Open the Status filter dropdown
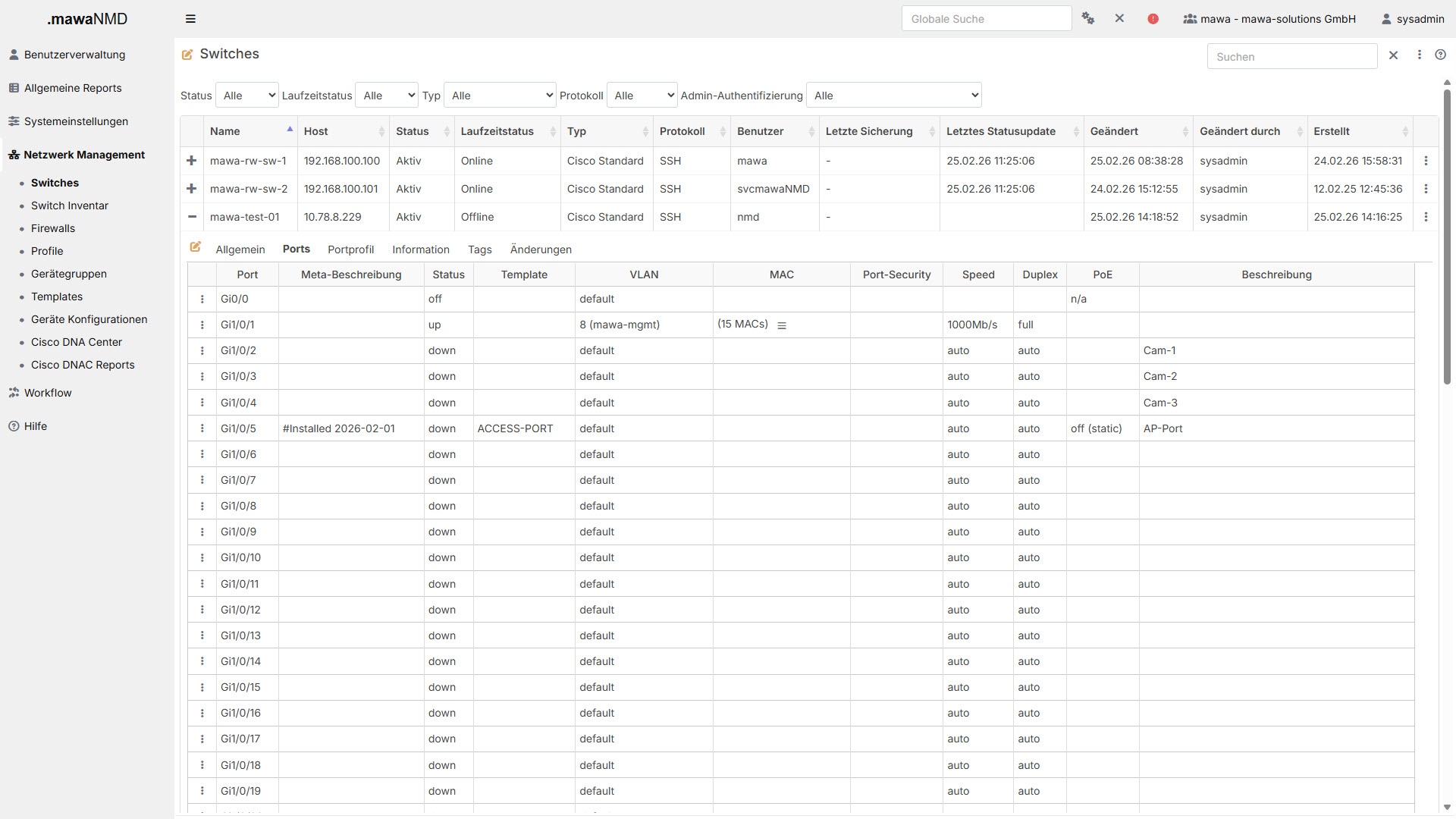1456x819 pixels. 247,96
